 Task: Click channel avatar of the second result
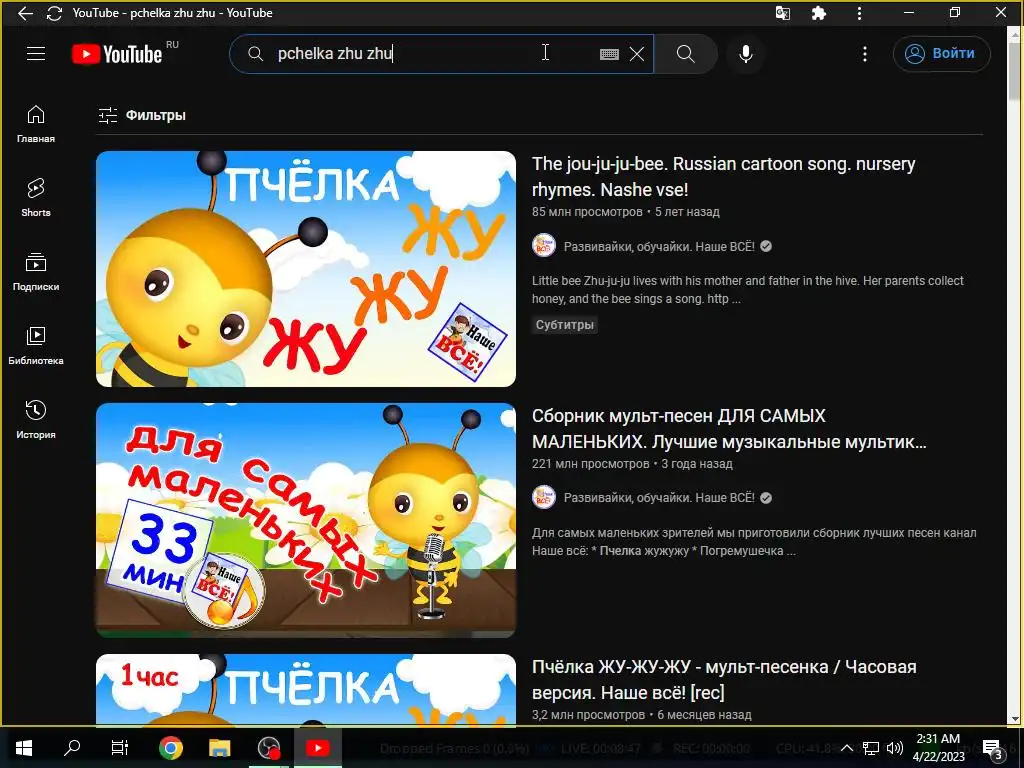click(x=543, y=497)
